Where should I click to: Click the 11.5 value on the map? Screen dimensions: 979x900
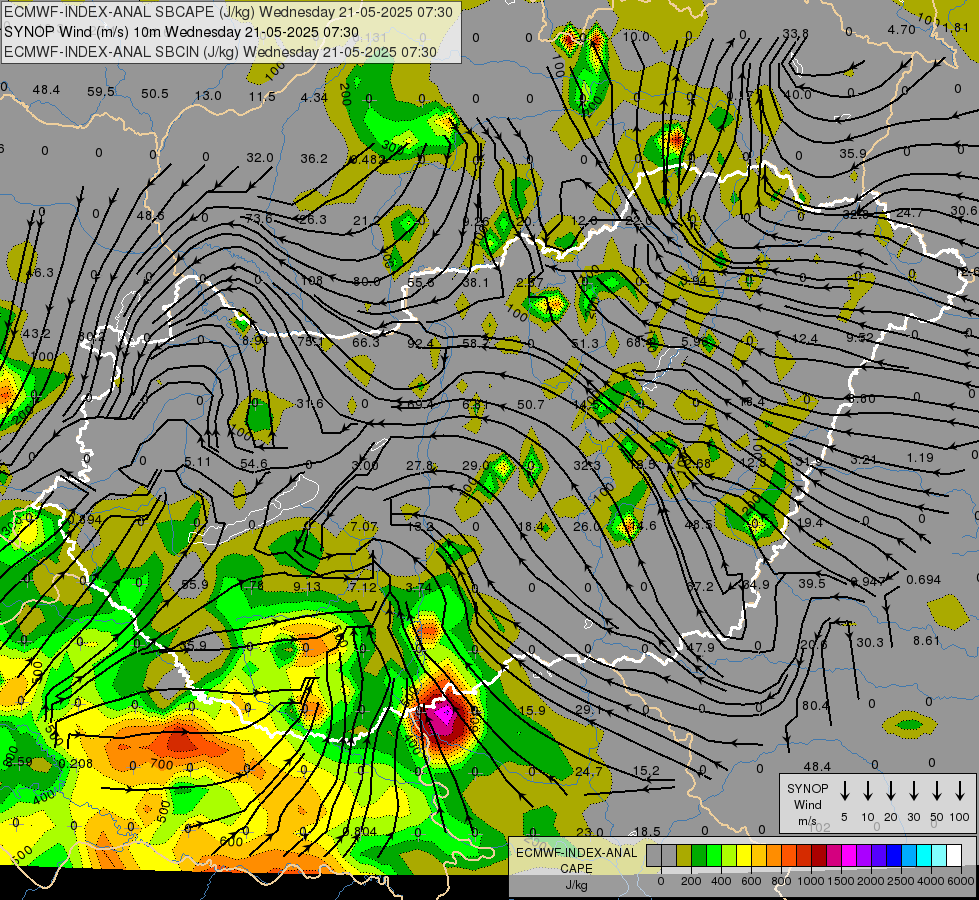[262, 97]
